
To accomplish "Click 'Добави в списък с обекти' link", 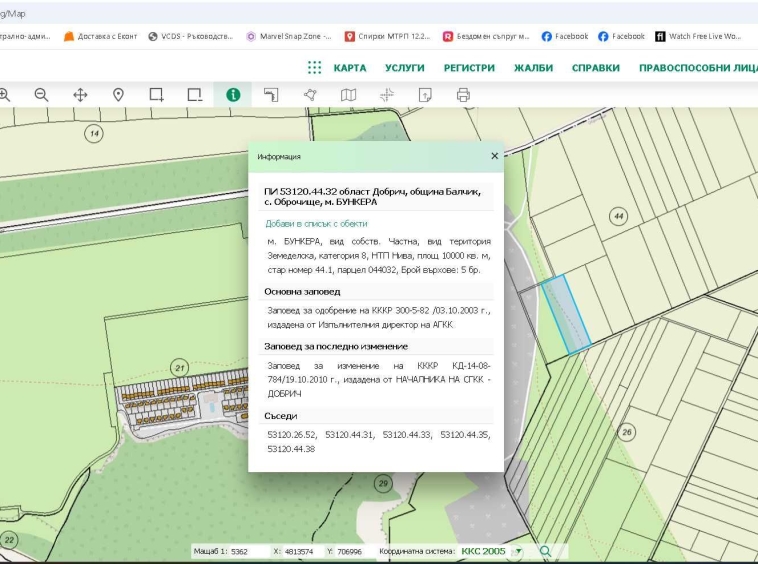I will tap(316, 224).
